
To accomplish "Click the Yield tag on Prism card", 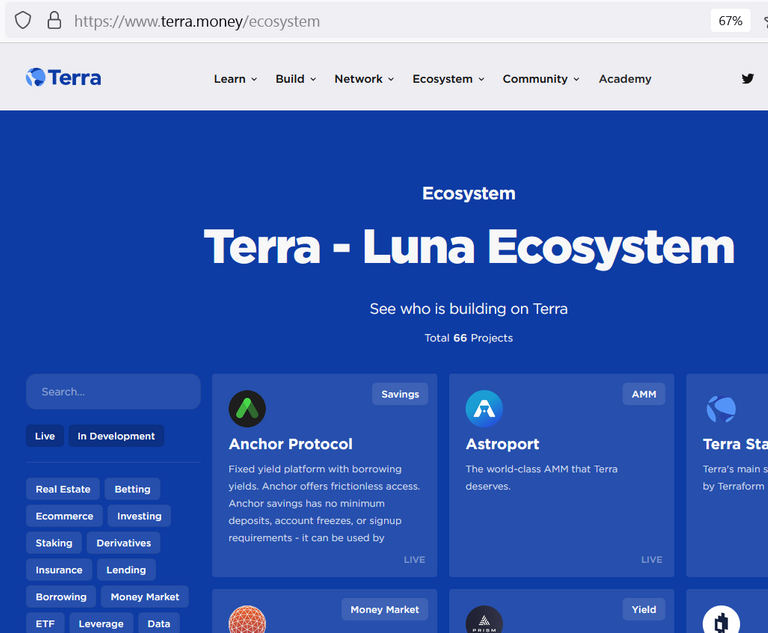I will point(644,609).
